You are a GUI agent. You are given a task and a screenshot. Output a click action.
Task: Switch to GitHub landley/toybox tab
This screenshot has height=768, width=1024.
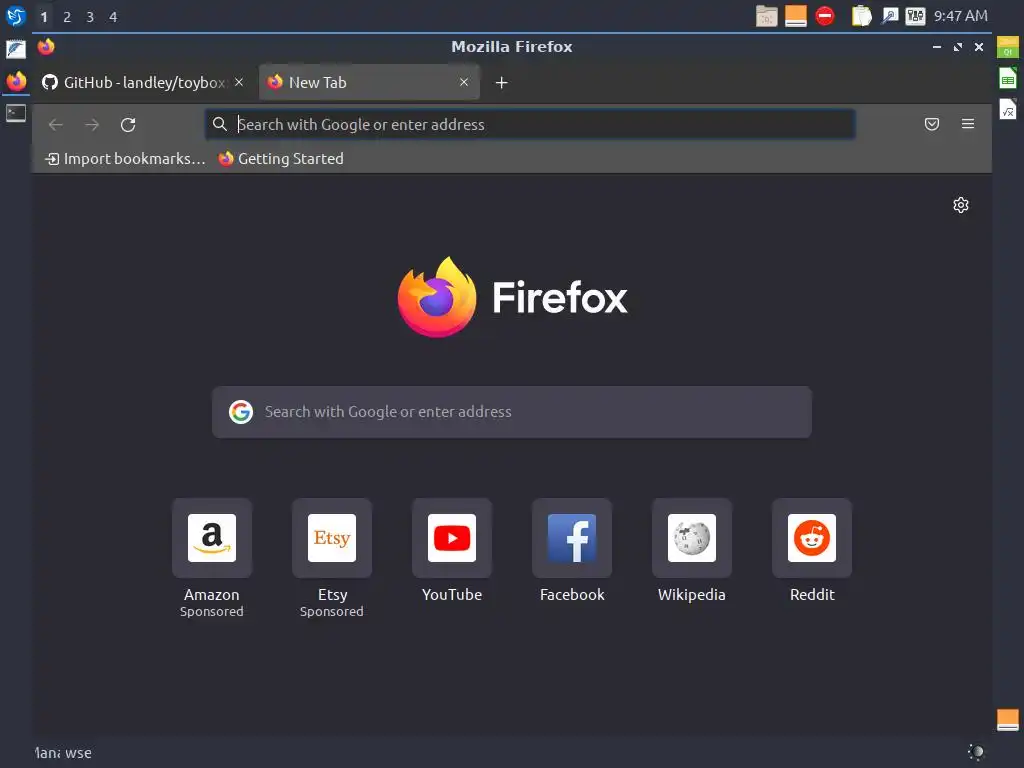click(x=143, y=82)
